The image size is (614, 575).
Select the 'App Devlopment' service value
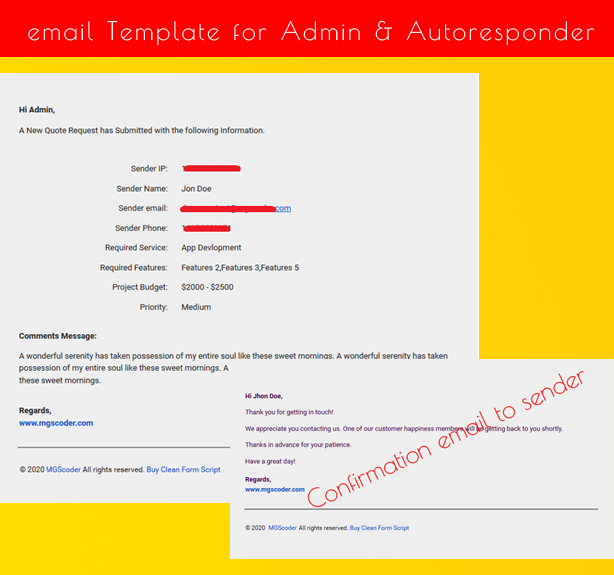(211, 248)
